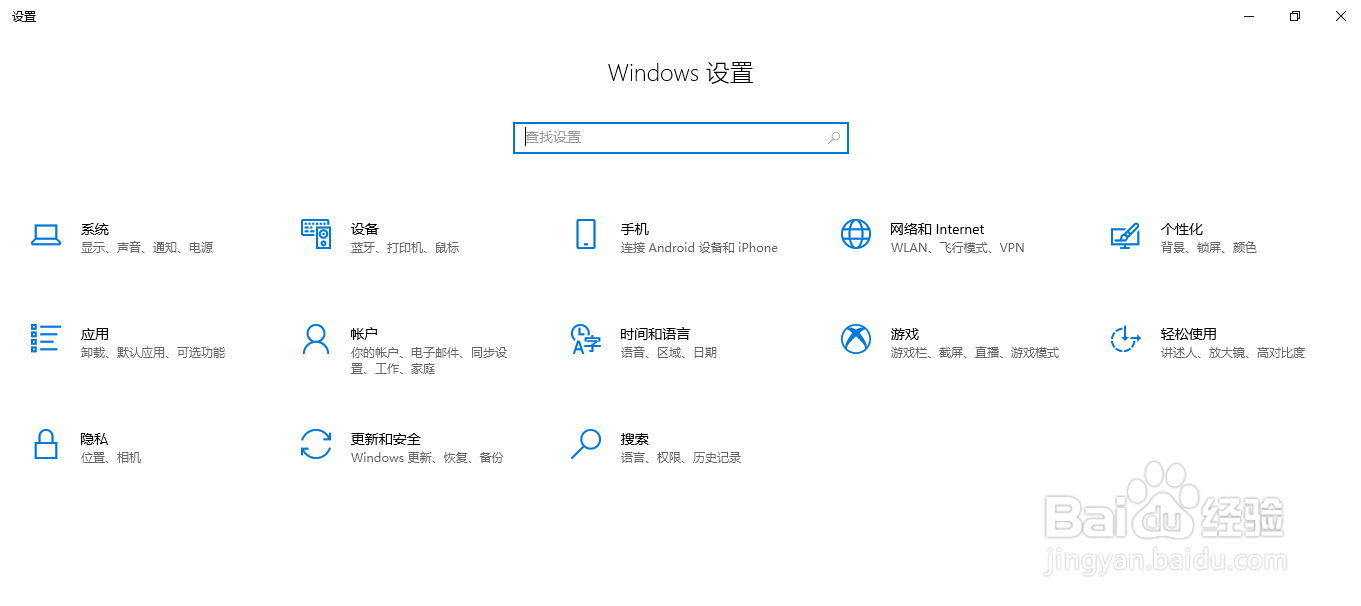Image resolution: width=1361 pixels, height=606 pixels.
Task: Open the 搜索 settings title
Action: [635, 439]
